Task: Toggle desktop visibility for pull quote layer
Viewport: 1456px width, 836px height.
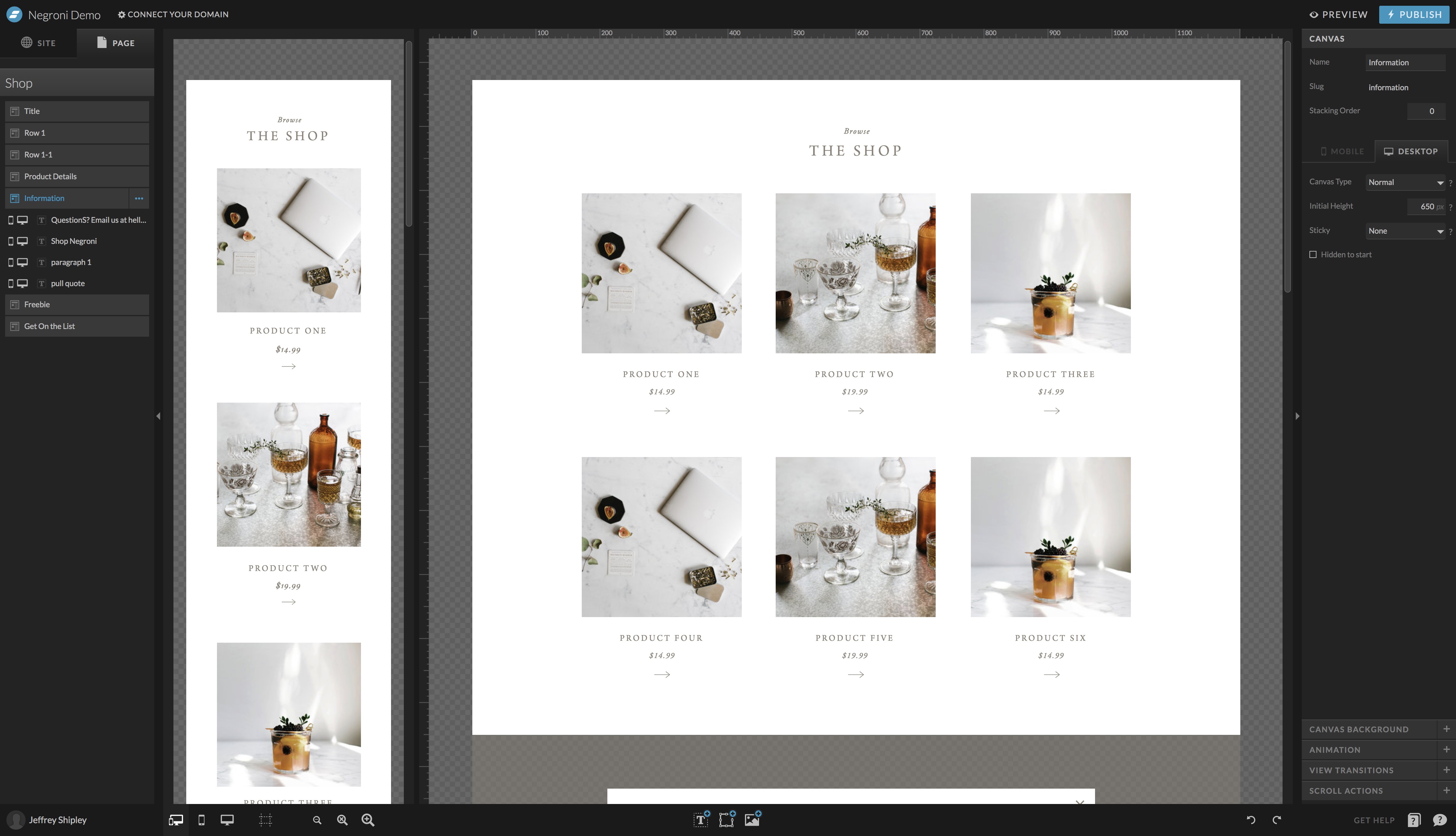Action: [x=22, y=283]
